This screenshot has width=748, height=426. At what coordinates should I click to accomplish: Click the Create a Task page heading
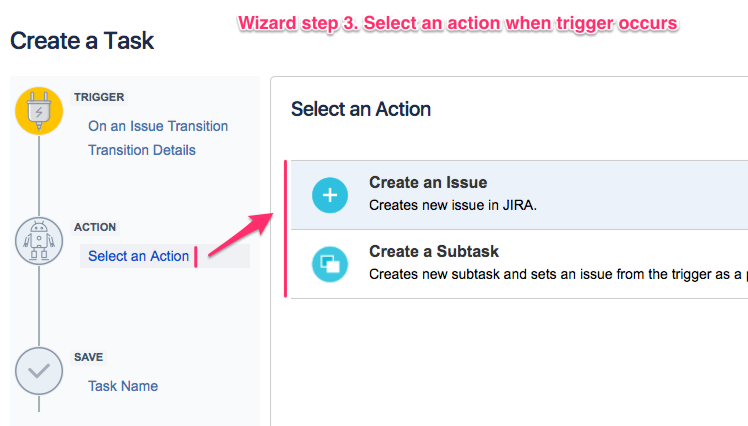[x=82, y=42]
